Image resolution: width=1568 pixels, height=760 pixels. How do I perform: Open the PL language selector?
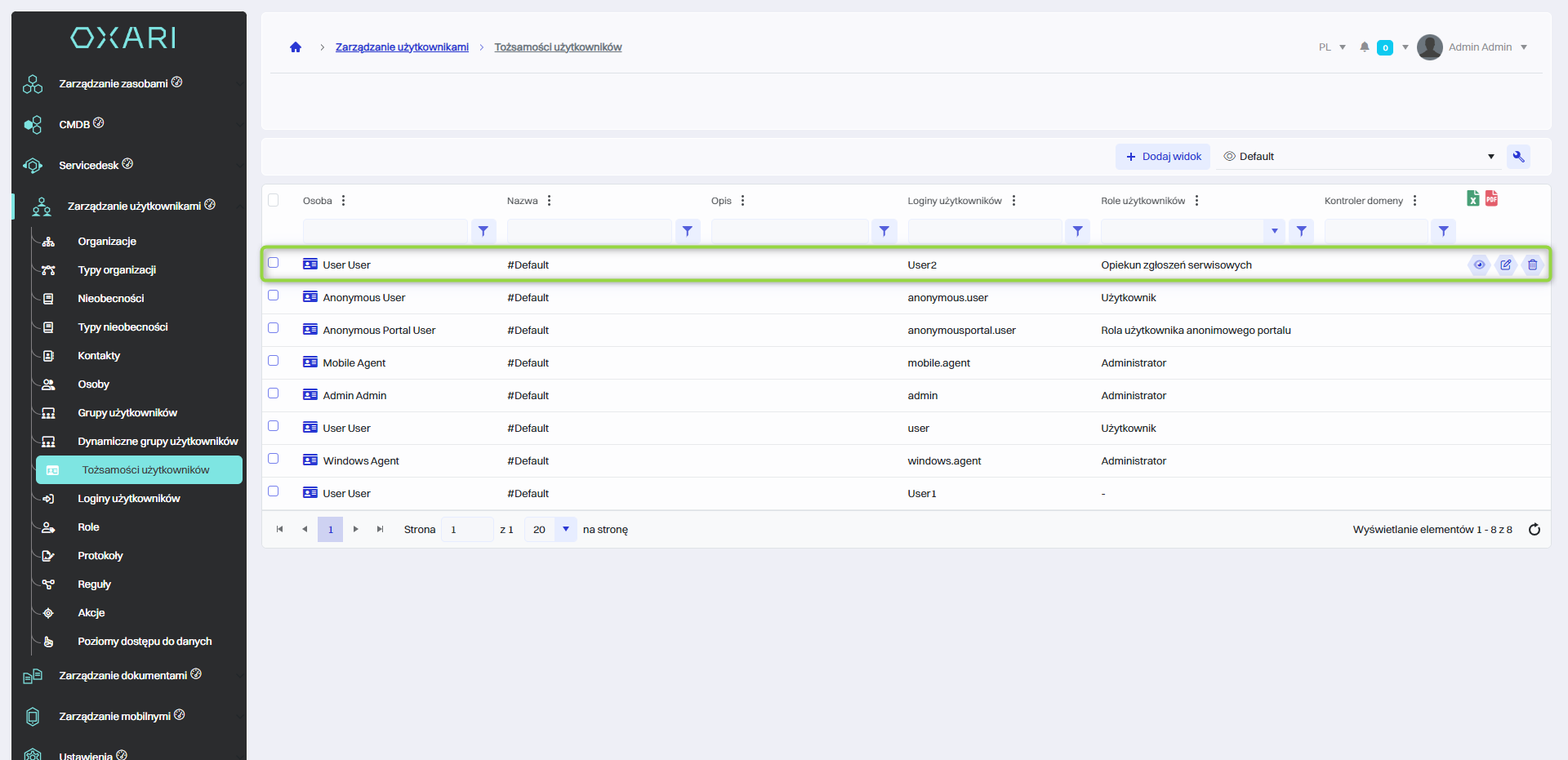point(1331,47)
